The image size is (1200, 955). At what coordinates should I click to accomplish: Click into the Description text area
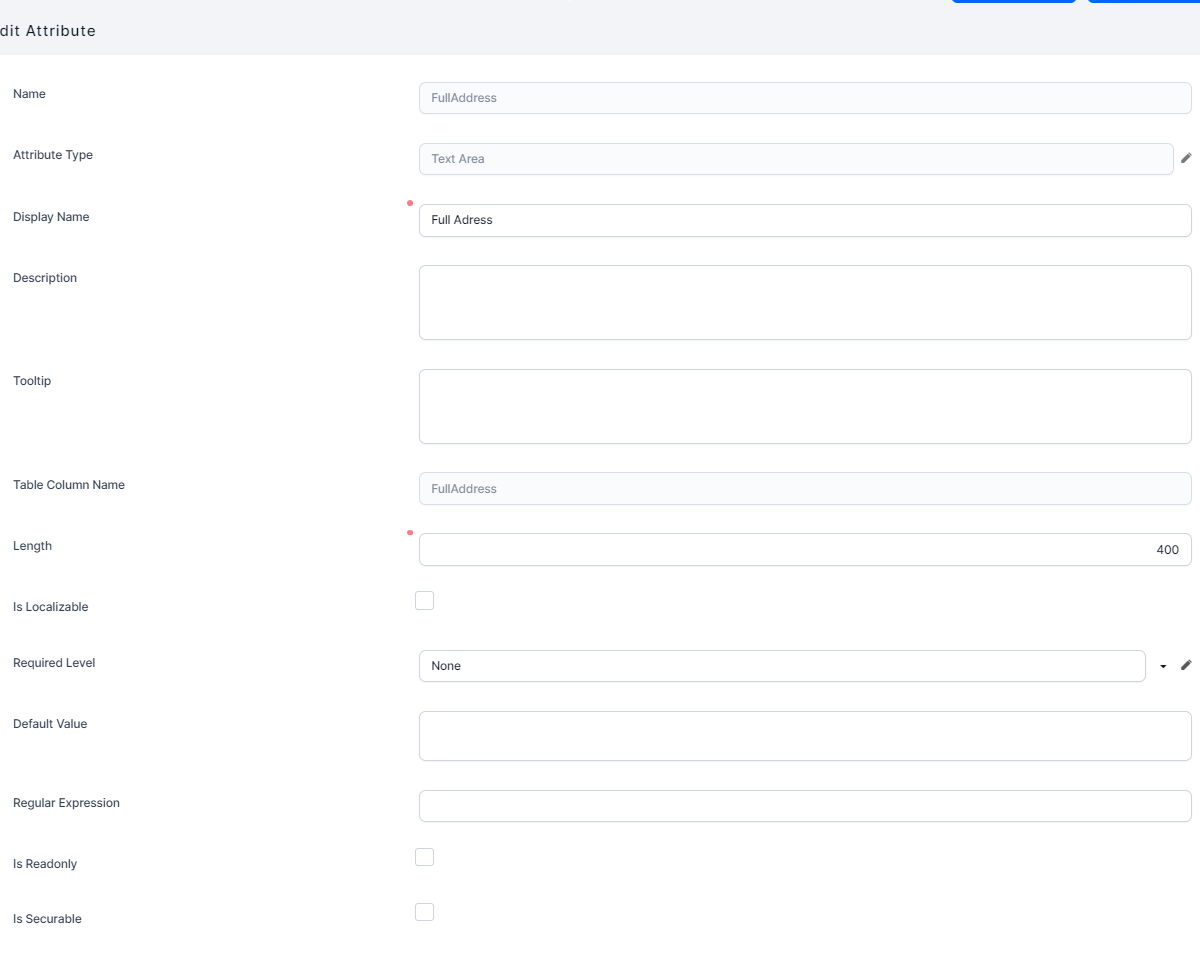804,302
